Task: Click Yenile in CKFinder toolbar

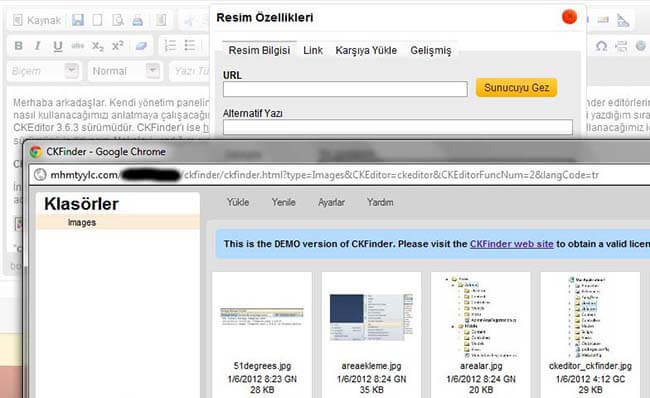Action: [x=284, y=202]
